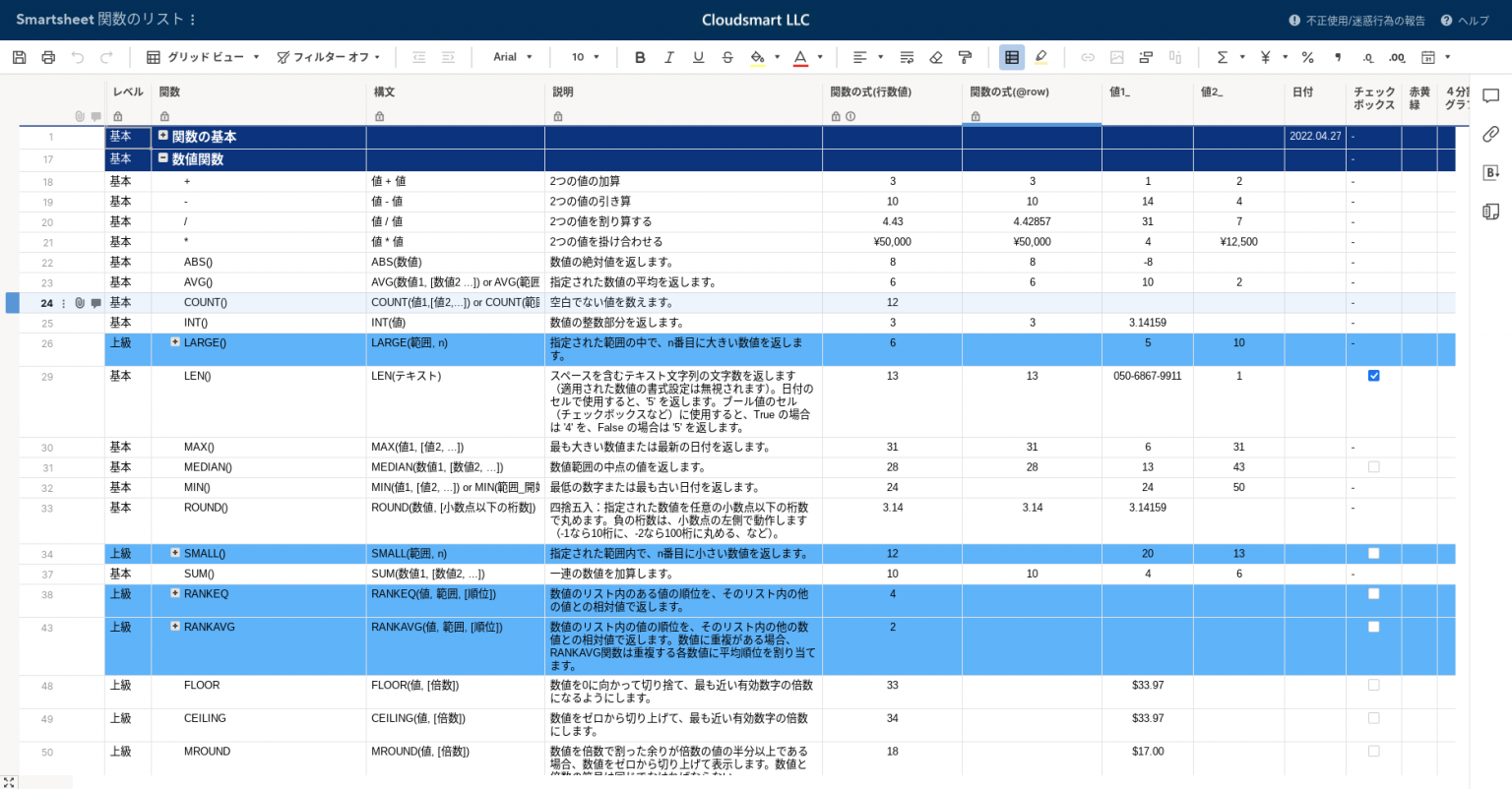Select the comma thousands separator icon
This screenshot has height=789, width=1512.
click(x=1338, y=57)
